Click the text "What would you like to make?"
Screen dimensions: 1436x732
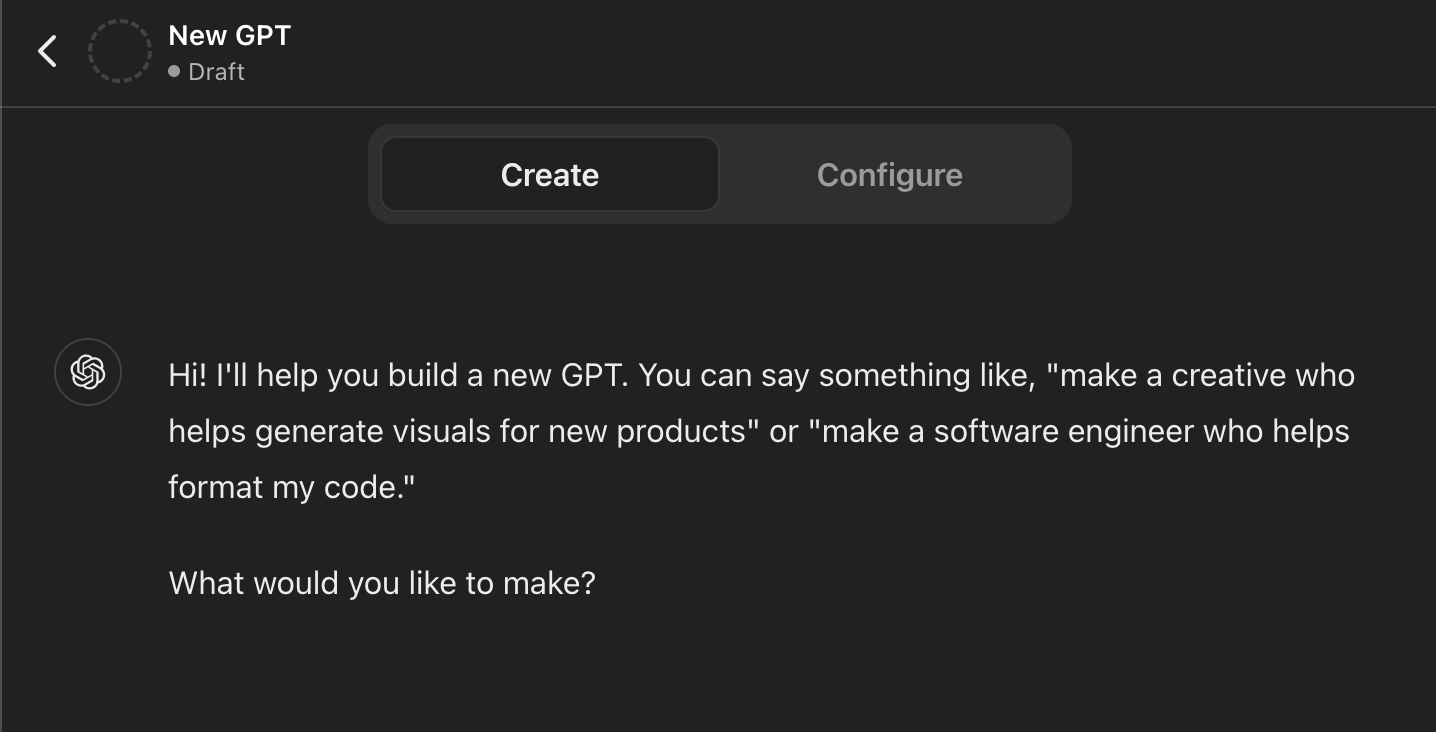[x=382, y=583]
